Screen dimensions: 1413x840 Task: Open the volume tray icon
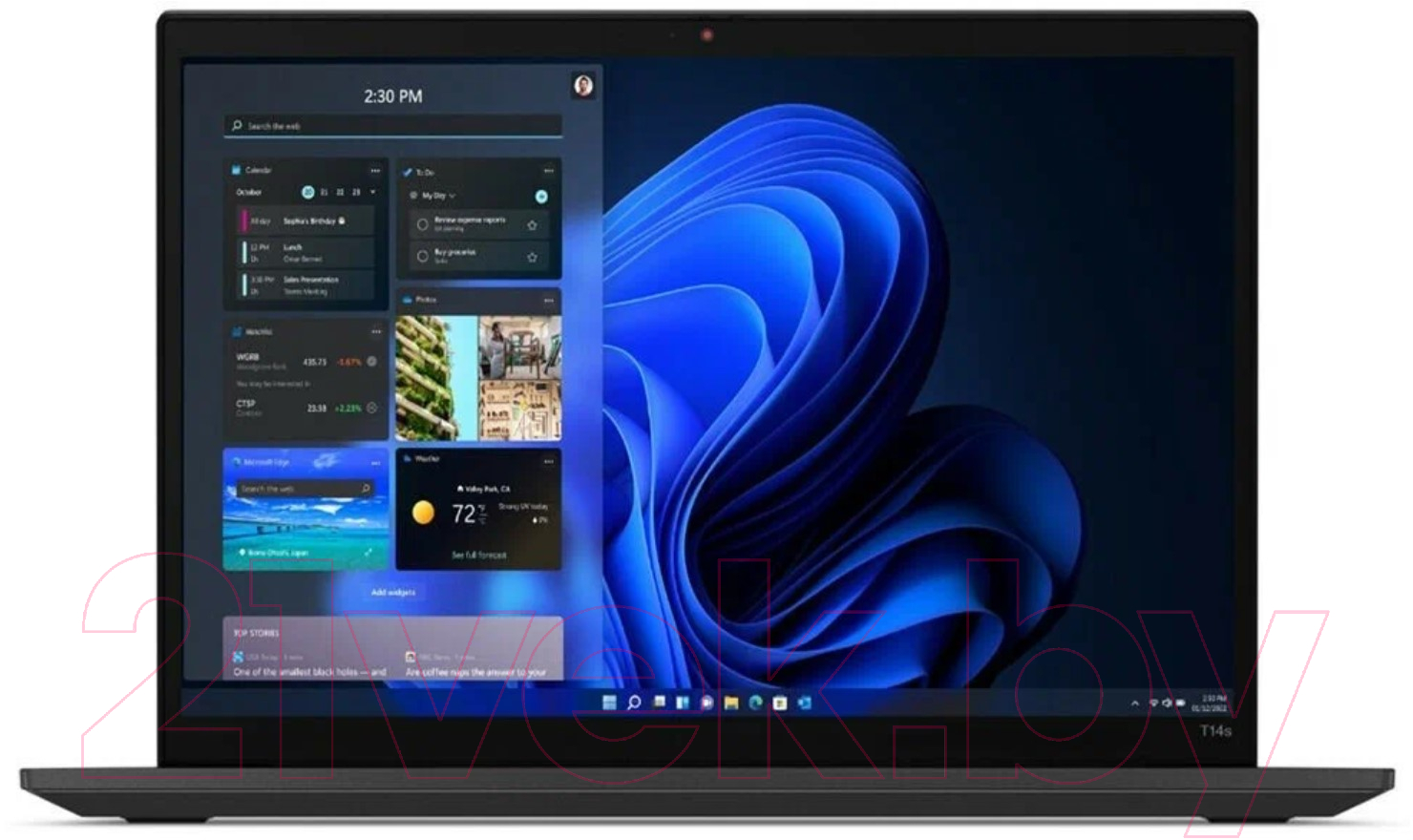click(1167, 703)
